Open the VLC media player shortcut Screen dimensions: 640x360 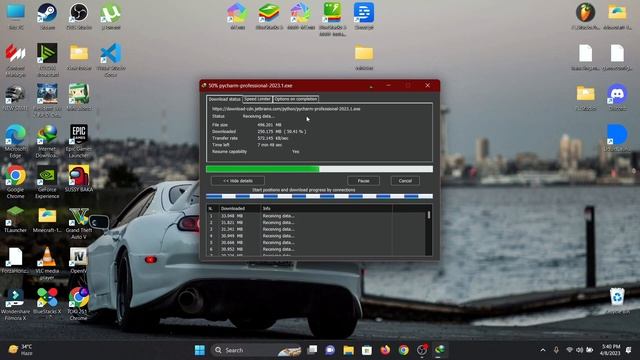(47, 263)
